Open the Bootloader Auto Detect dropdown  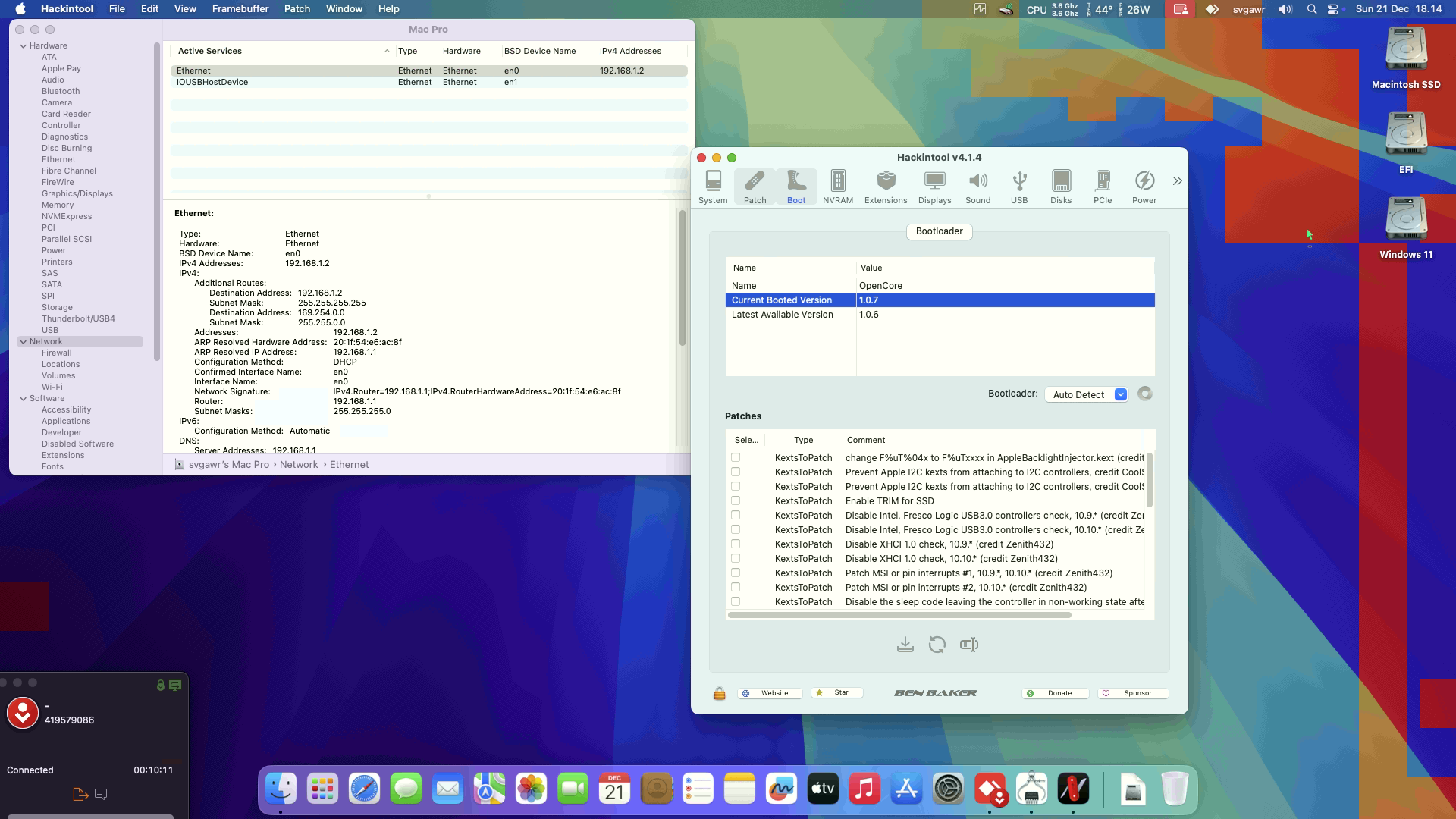click(1086, 394)
